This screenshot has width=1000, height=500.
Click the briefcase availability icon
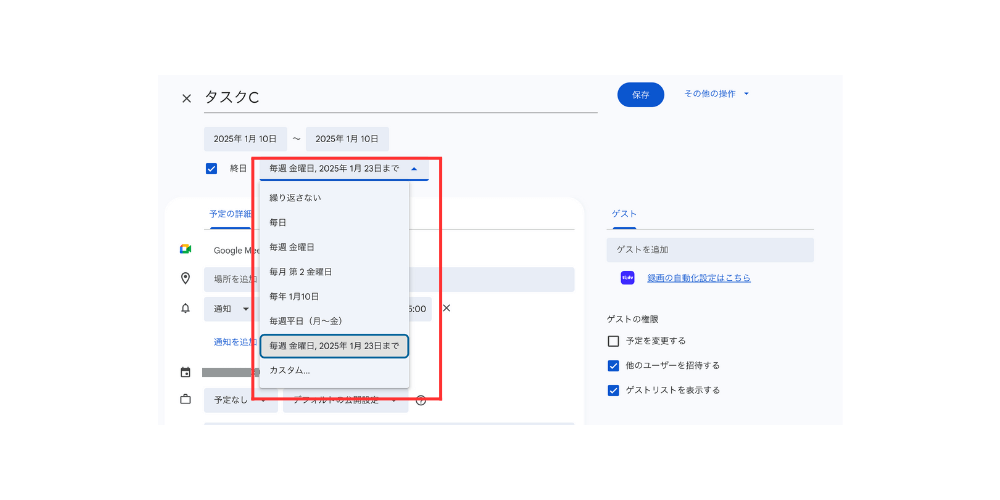[x=185, y=400]
